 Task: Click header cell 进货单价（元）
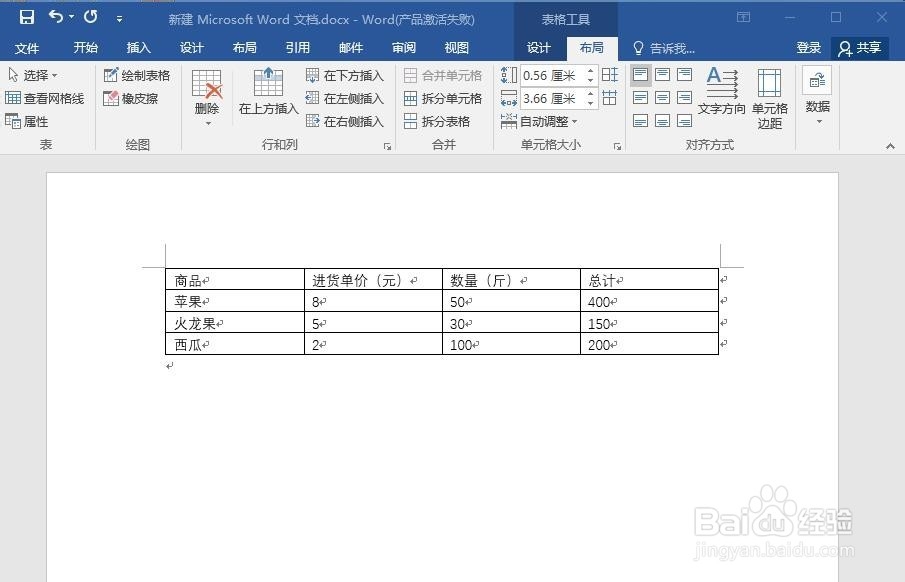373,280
